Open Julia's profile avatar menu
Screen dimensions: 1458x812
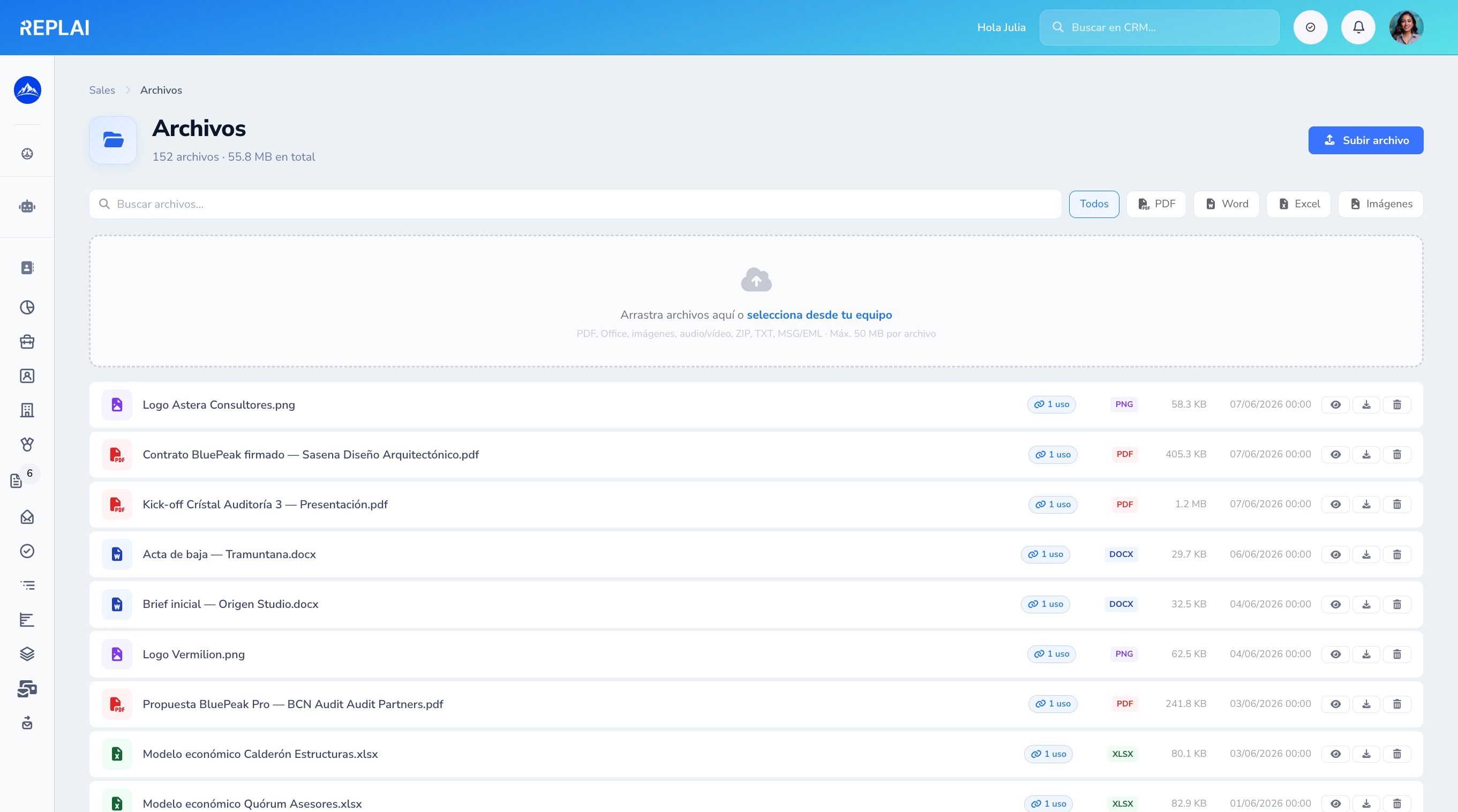pos(1406,27)
